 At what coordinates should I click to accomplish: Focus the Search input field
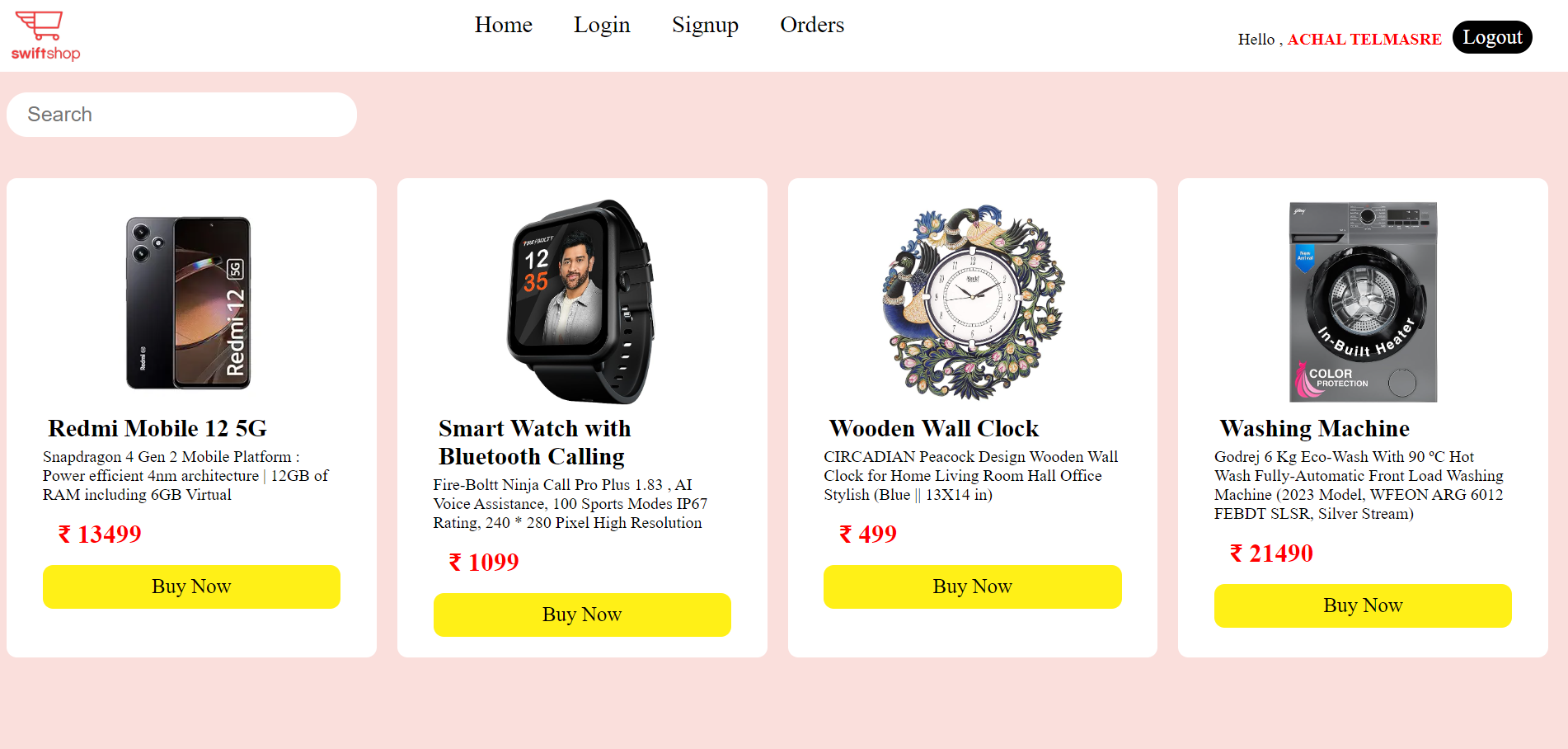(x=181, y=115)
